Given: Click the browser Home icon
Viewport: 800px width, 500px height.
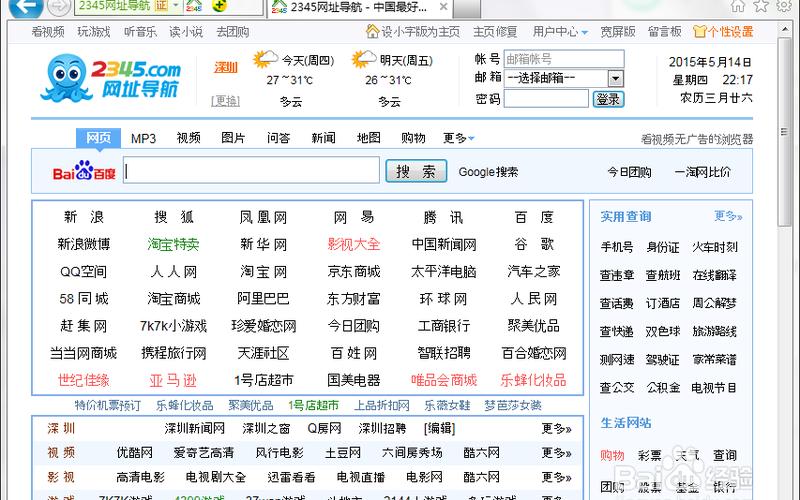Looking at the screenshot, I should [x=738, y=6].
